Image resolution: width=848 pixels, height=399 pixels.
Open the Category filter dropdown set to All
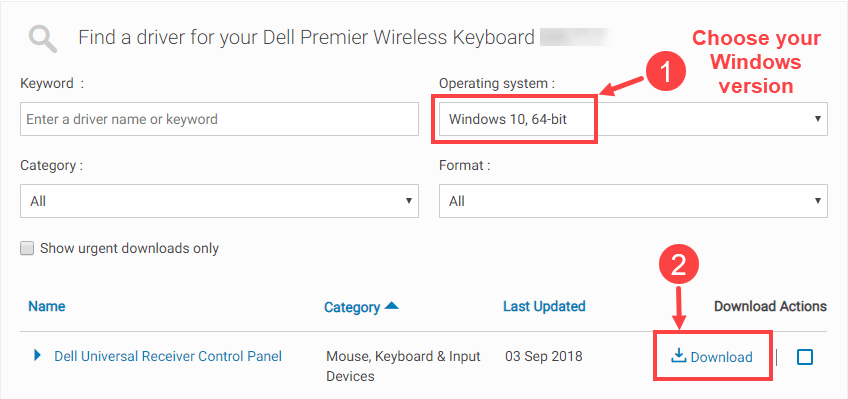tap(220, 201)
